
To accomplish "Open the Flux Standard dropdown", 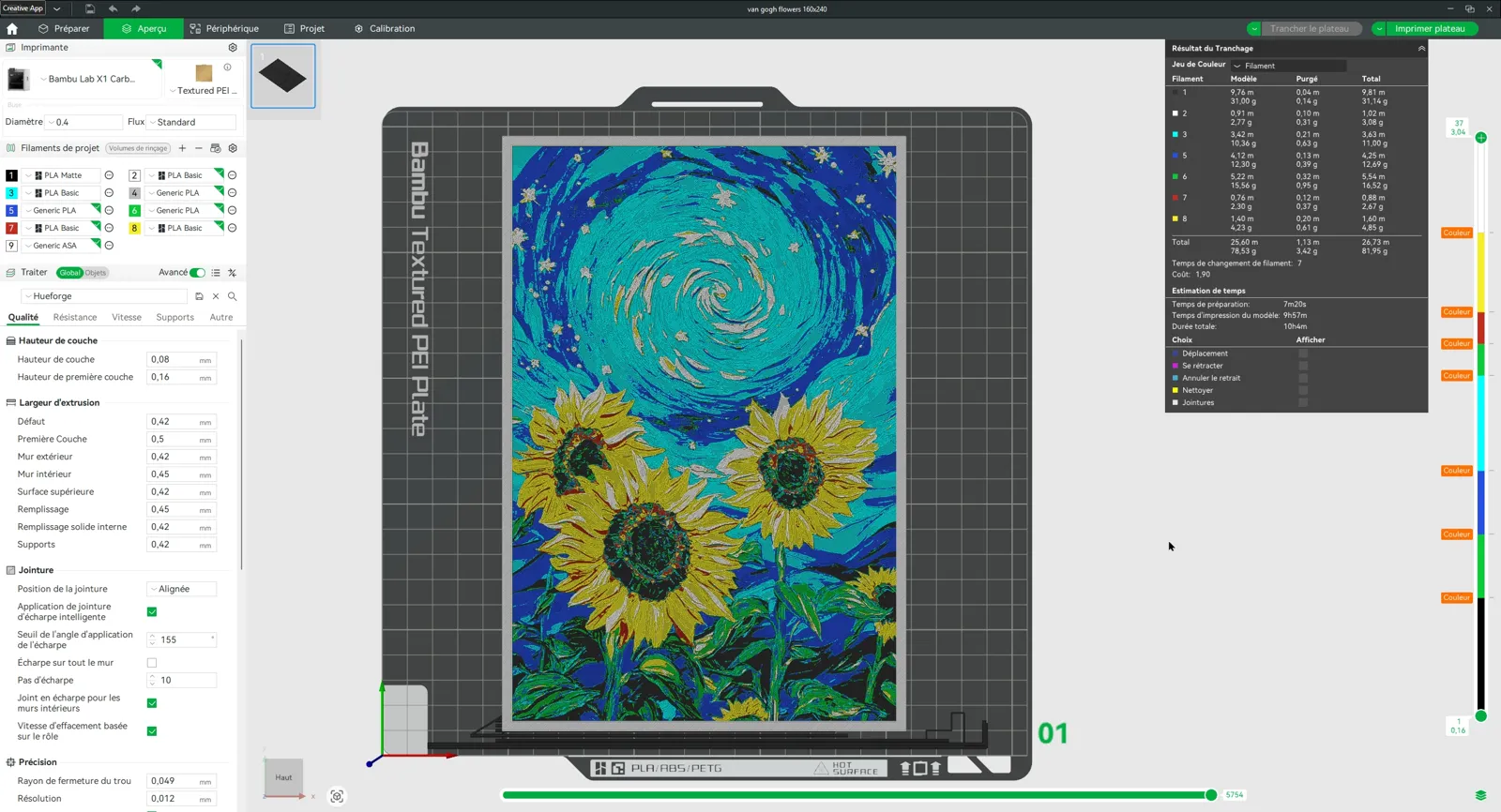I will point(191,122).
